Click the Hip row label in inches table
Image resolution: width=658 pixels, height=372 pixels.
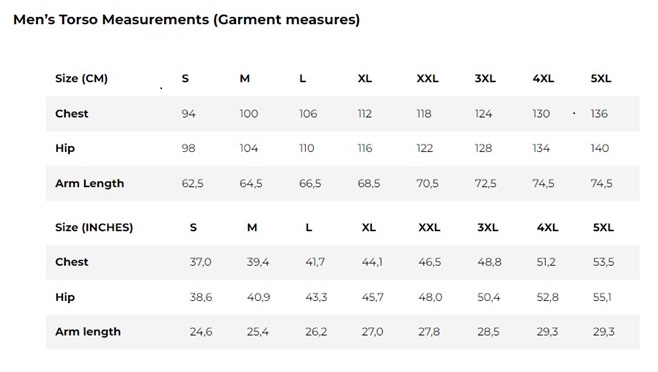coord(65,297)
